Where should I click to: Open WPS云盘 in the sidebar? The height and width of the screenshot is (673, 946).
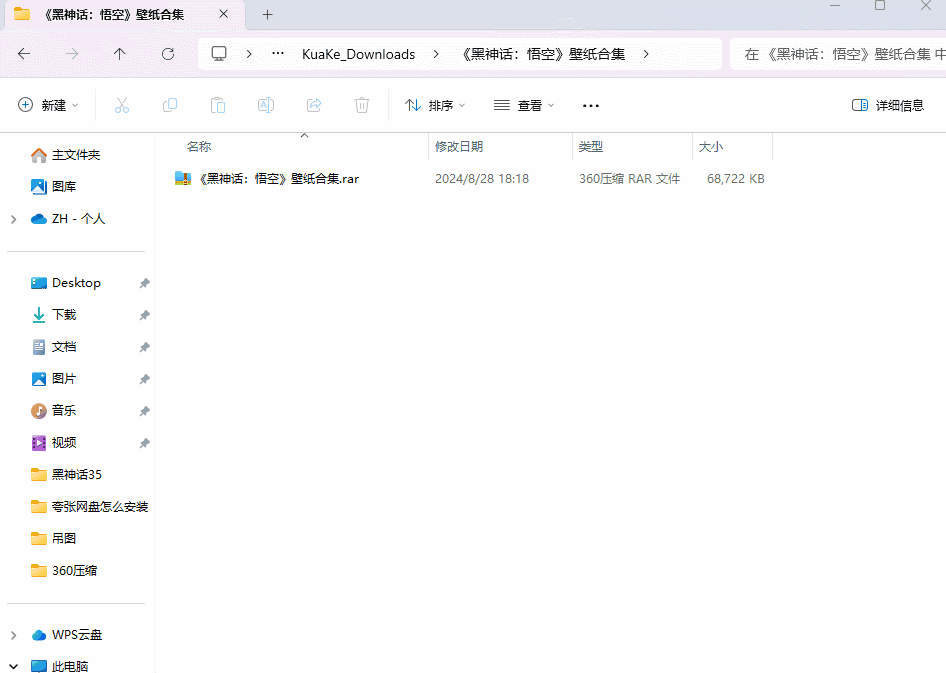[66, 635]
